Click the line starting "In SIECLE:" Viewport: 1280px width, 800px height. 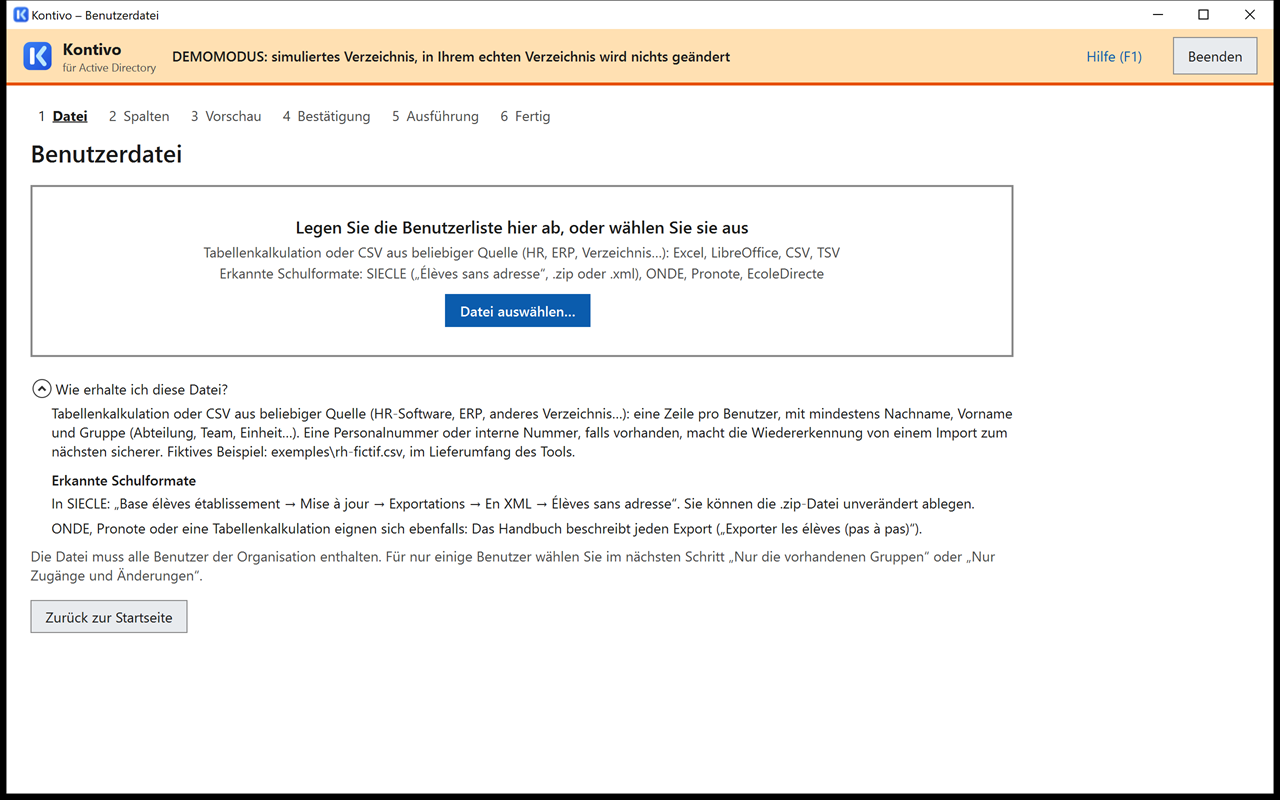[x=513, y=504]
